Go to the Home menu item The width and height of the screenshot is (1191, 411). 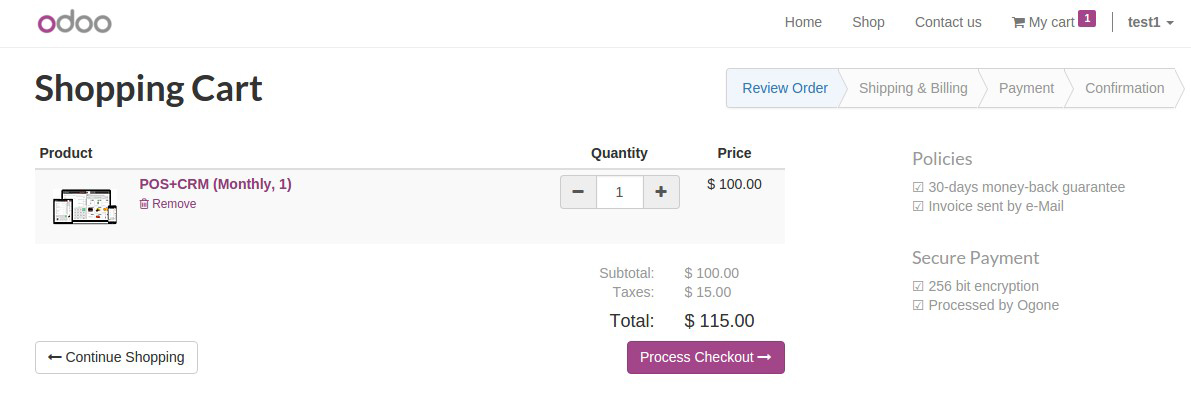tap(803, 22)
